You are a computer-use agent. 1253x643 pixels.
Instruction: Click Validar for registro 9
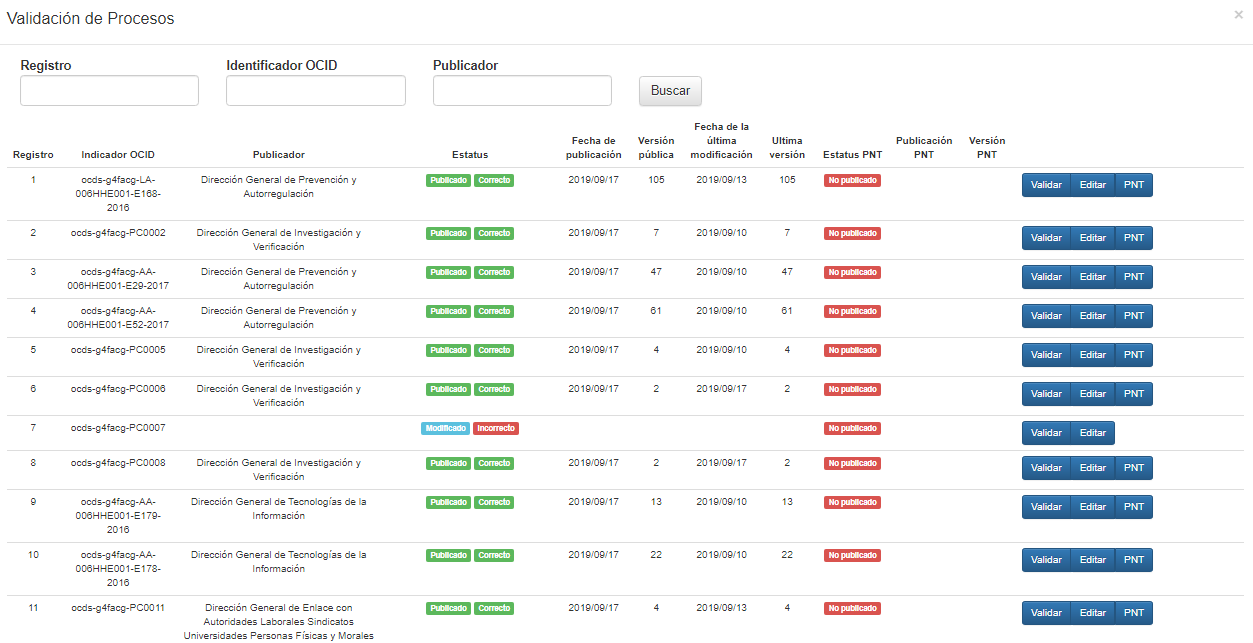tap(1046, 507)
